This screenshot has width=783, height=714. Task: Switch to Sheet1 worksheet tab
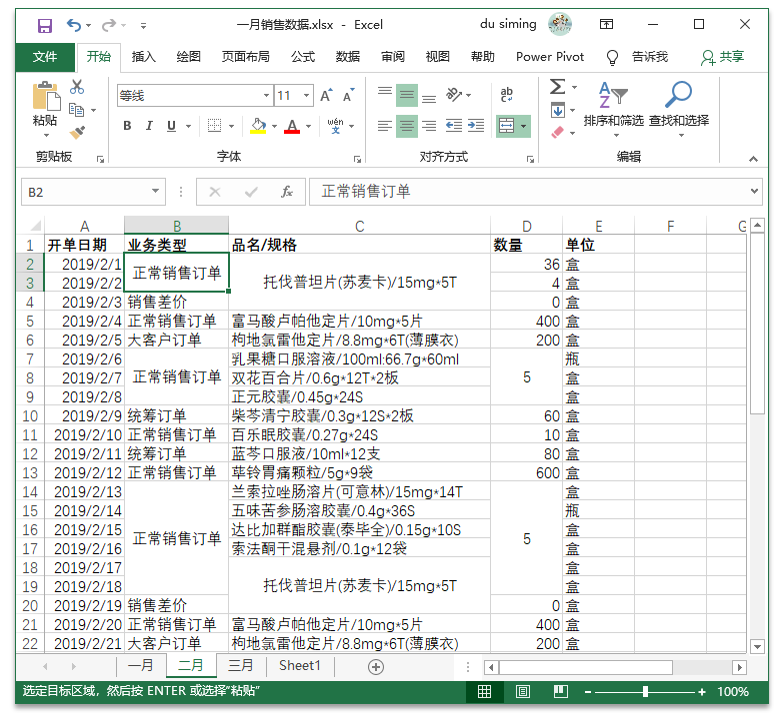pyautogui.click(x=300, y=666)
